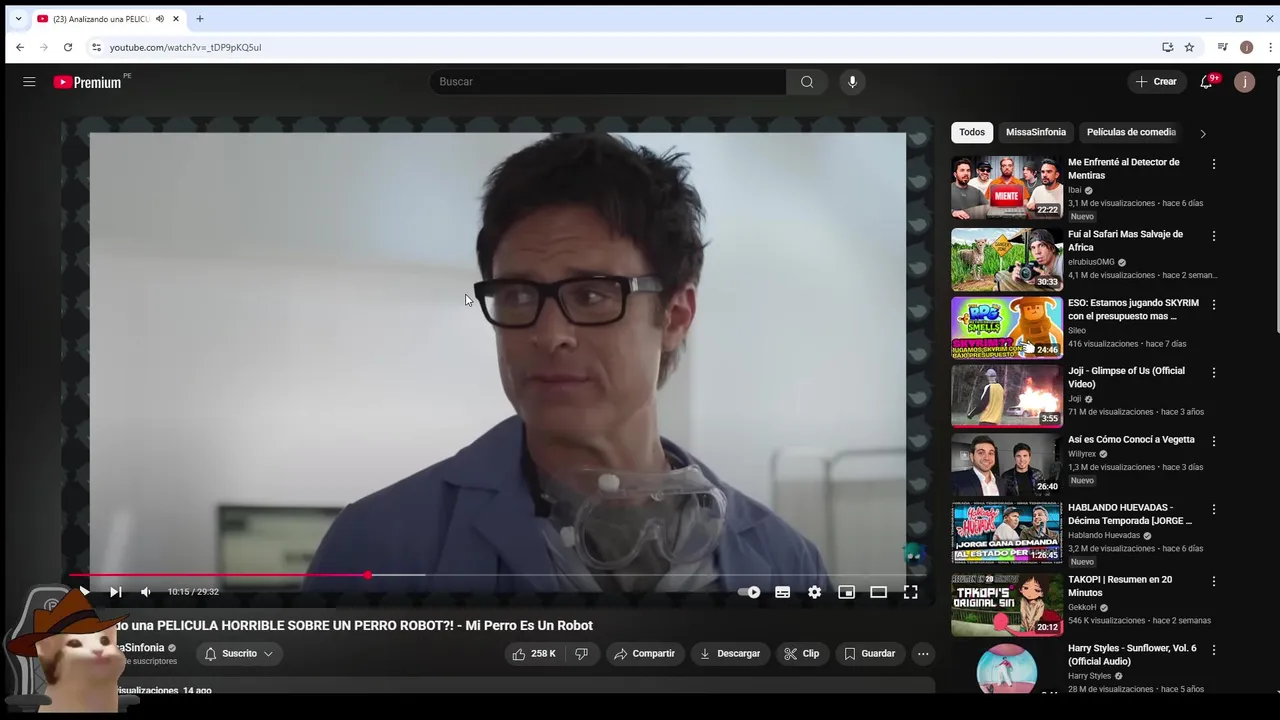Image resolution: width=1280 pixels, height=720 pixels.
Task: Open options for Detector de Mentiras video
Action: click(1214, 164)
